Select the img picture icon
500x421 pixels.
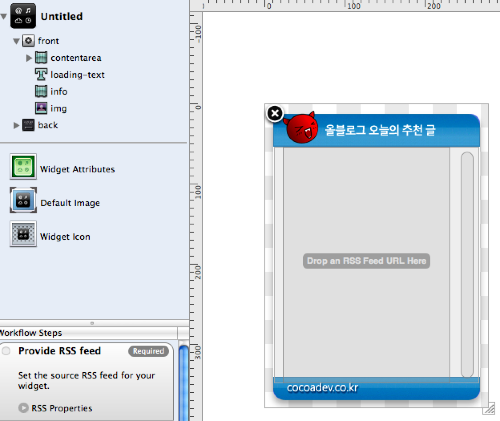tap(41, 108)
